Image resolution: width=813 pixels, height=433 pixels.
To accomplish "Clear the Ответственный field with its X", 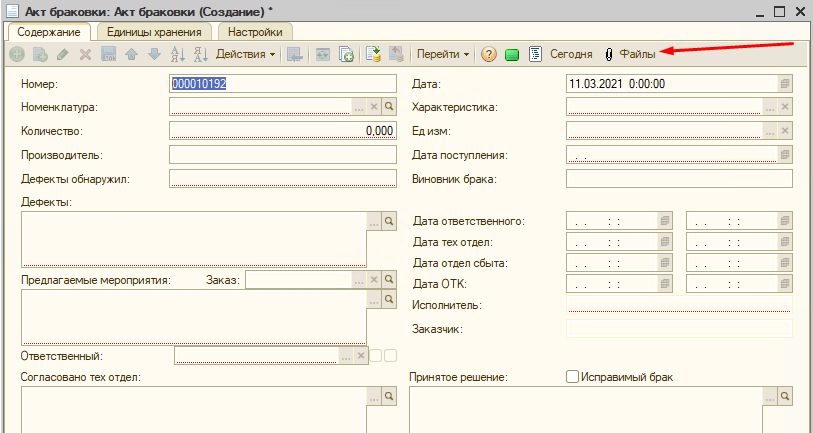I will tap(360, 356).
